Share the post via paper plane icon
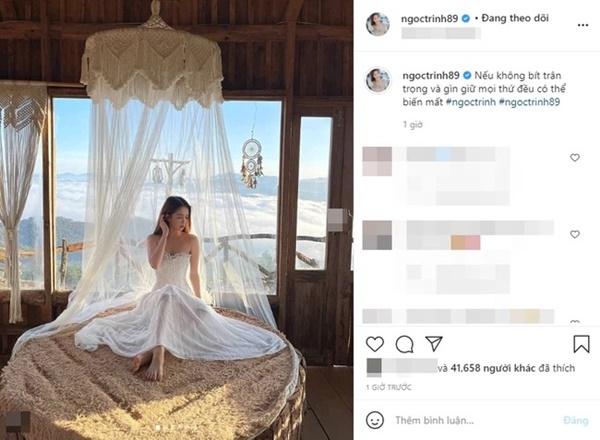The image size is (600, 440). click(x=434, y=344)
